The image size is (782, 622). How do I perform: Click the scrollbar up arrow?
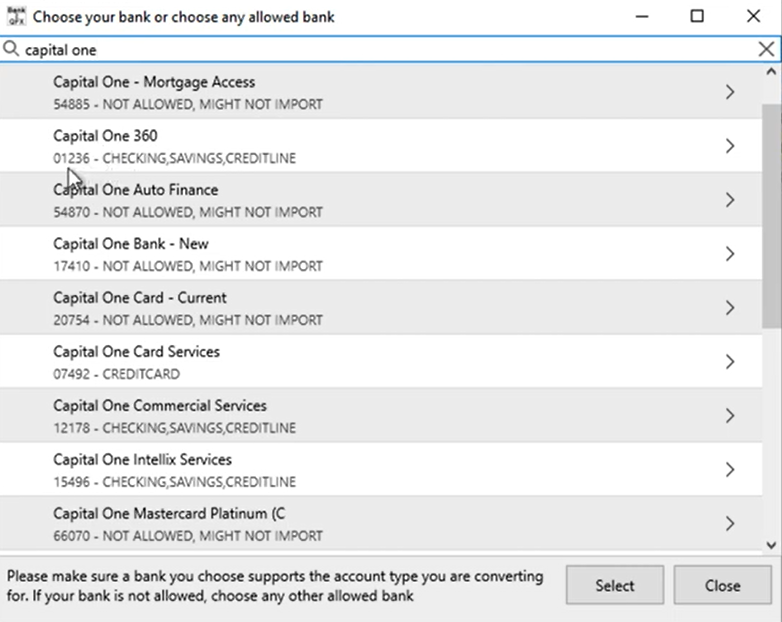pos(771,72)
